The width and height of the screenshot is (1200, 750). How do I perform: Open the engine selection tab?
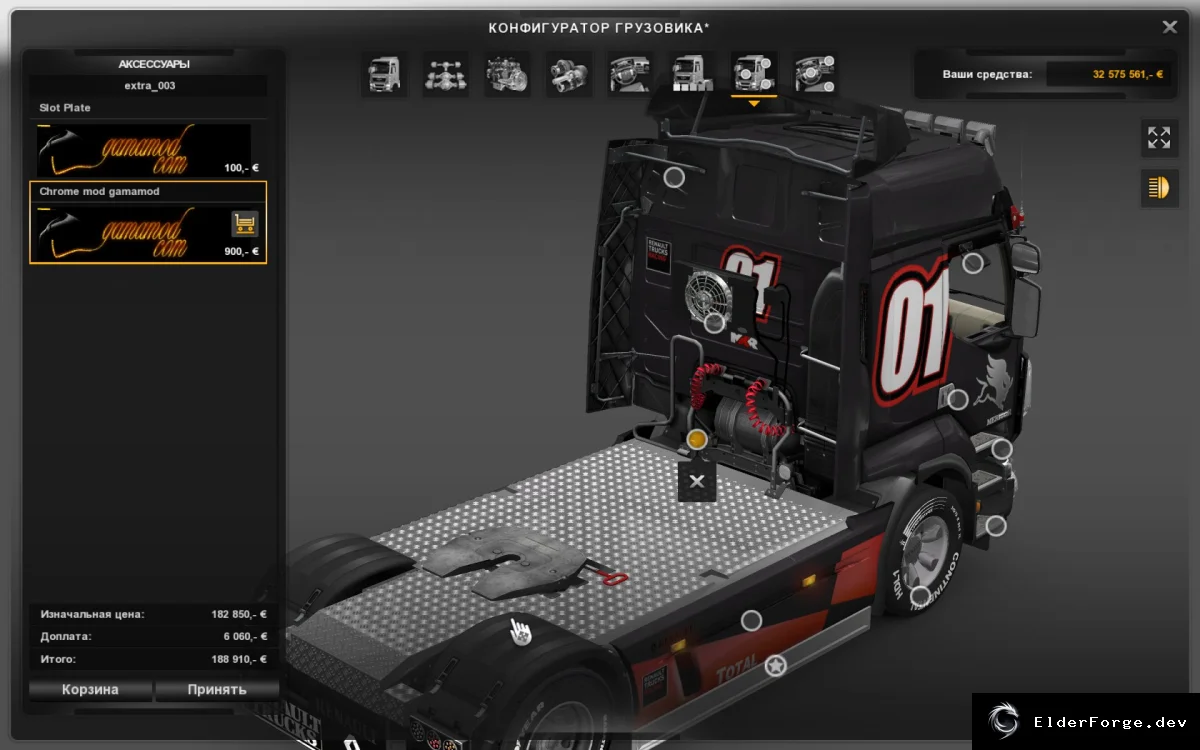pos(508,75)
